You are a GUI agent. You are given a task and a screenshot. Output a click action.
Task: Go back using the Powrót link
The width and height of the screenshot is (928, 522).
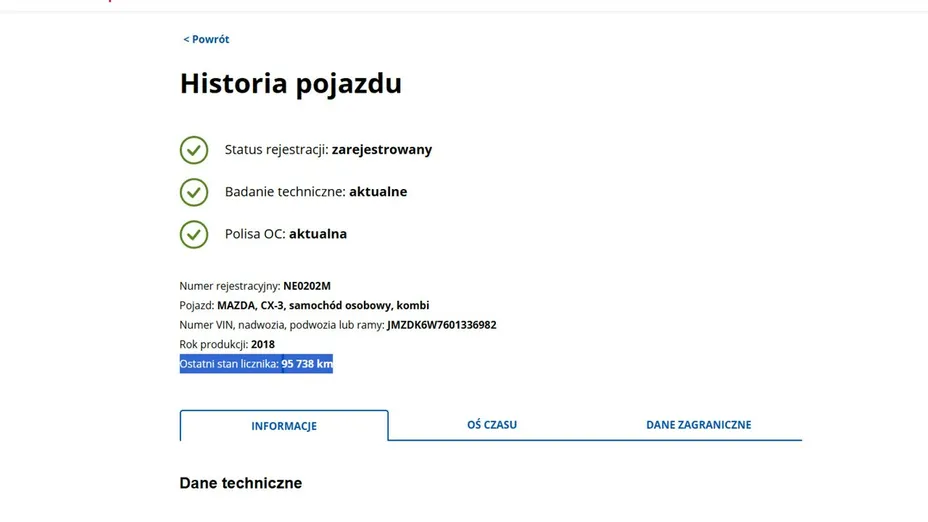pos(206,39)
